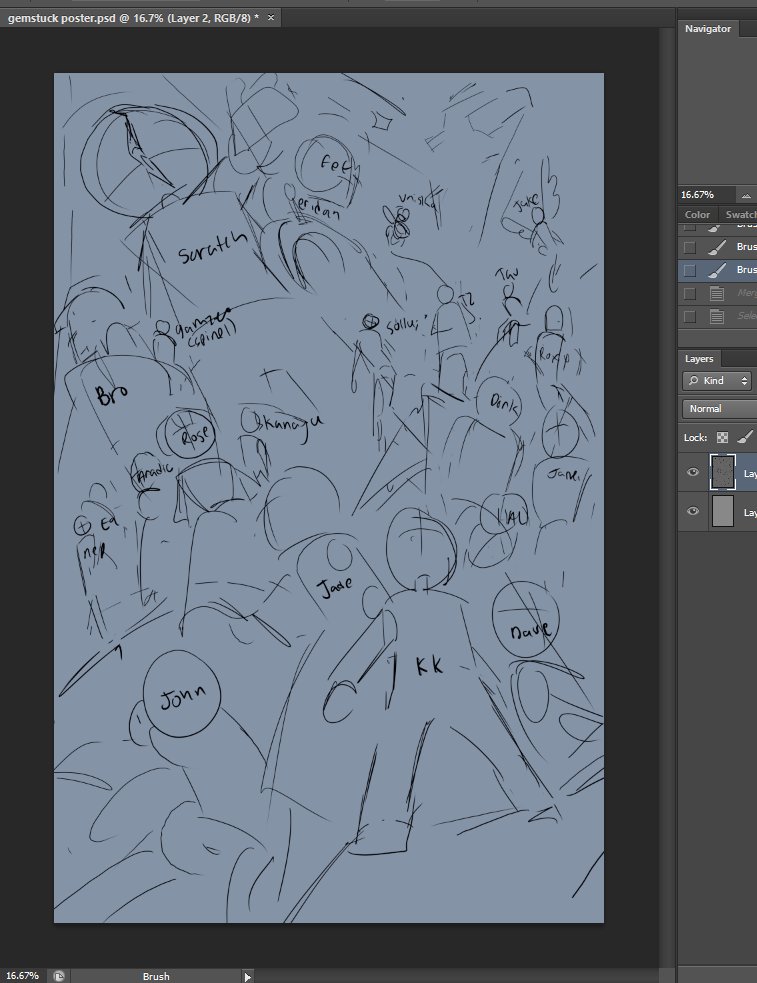
Task: Close the gemstuck poster.psd document tab
Action: click(271, 18)
